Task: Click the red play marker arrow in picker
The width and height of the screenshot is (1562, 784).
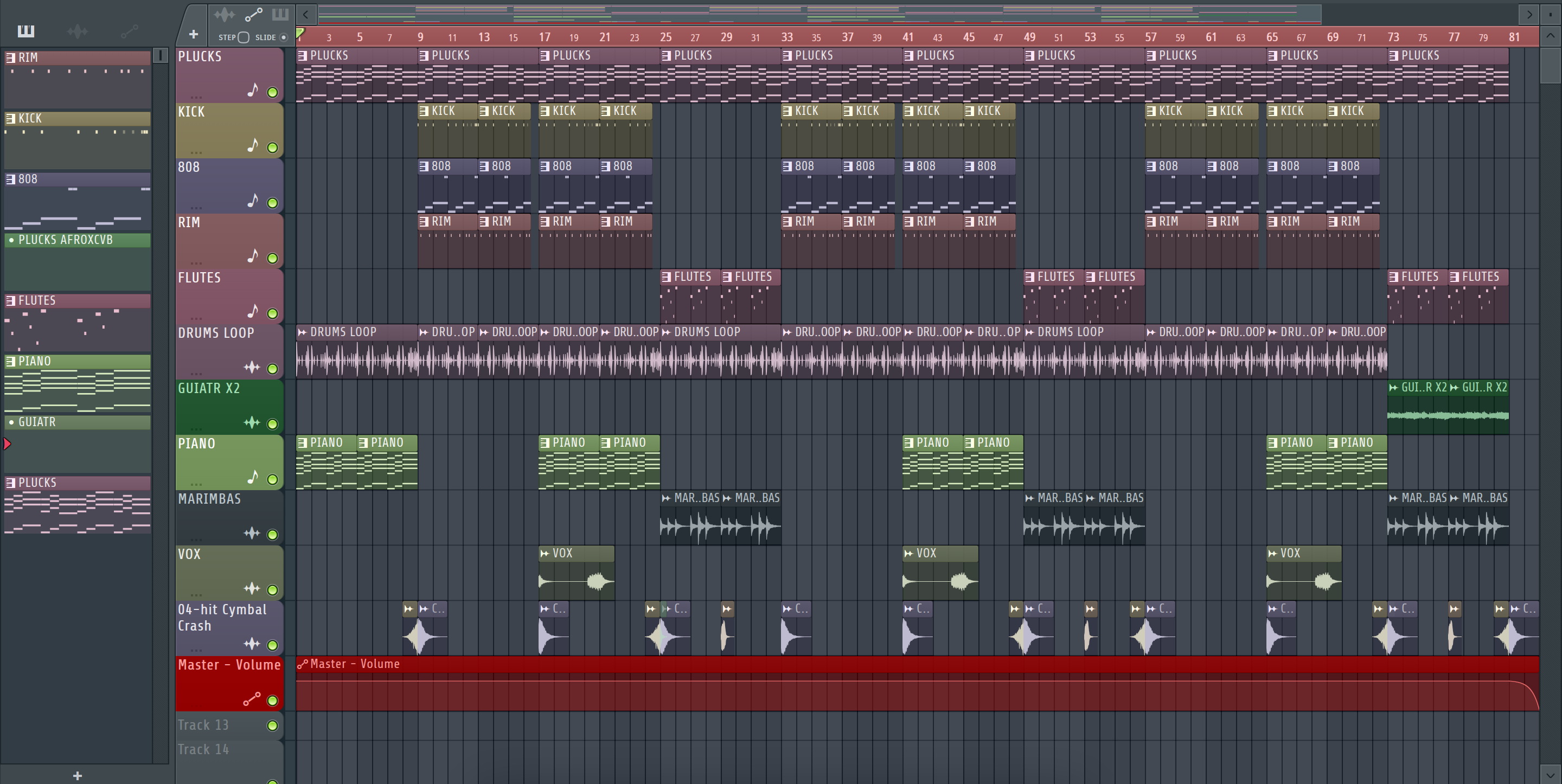Action: 7,444
